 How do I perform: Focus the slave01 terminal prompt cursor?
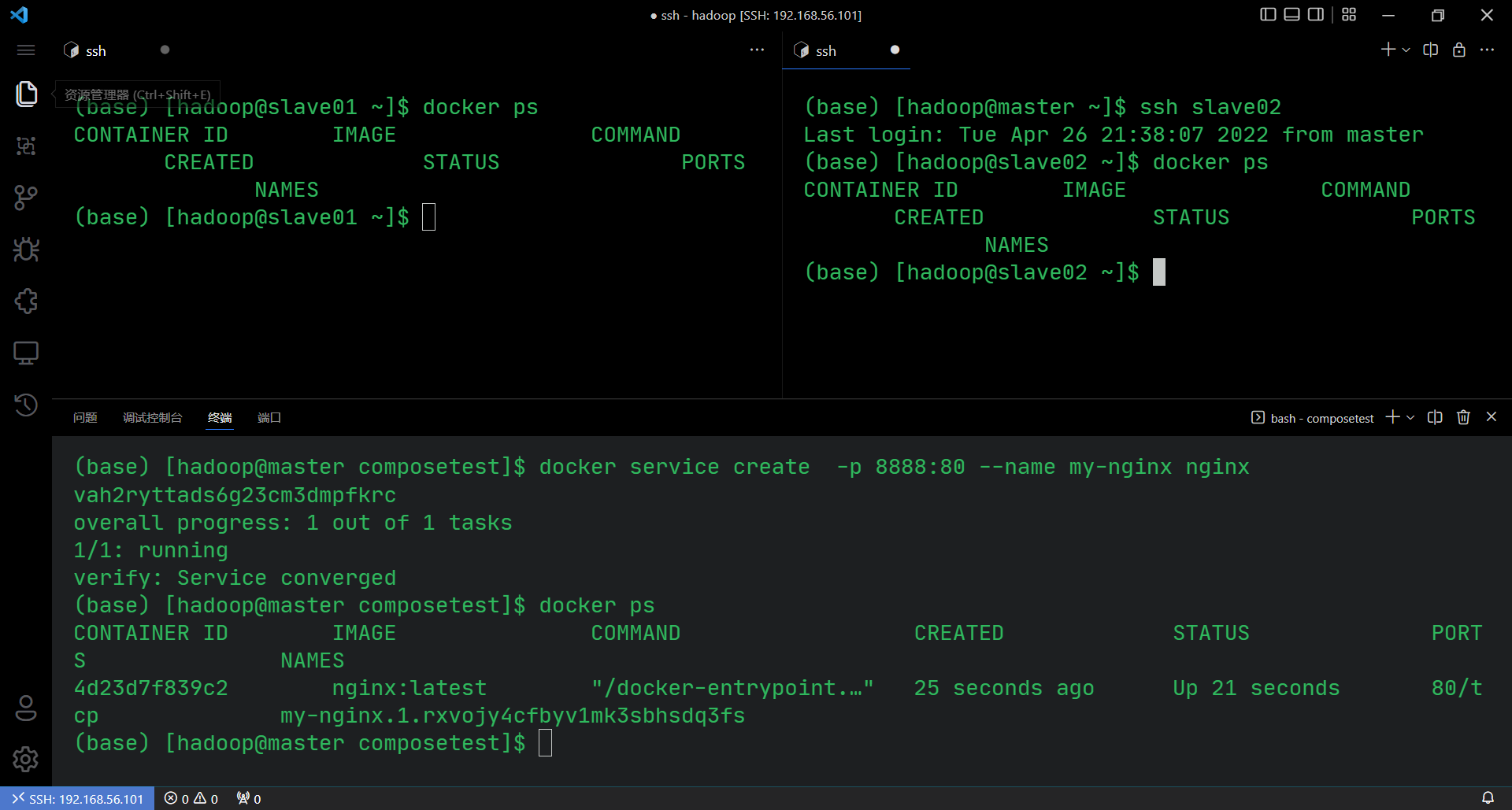(428, 217)
